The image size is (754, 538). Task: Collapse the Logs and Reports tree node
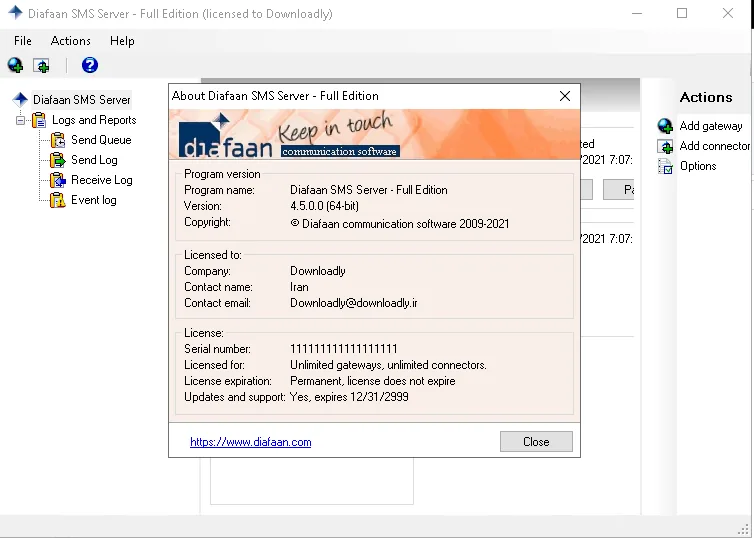[x=20, y=120]
